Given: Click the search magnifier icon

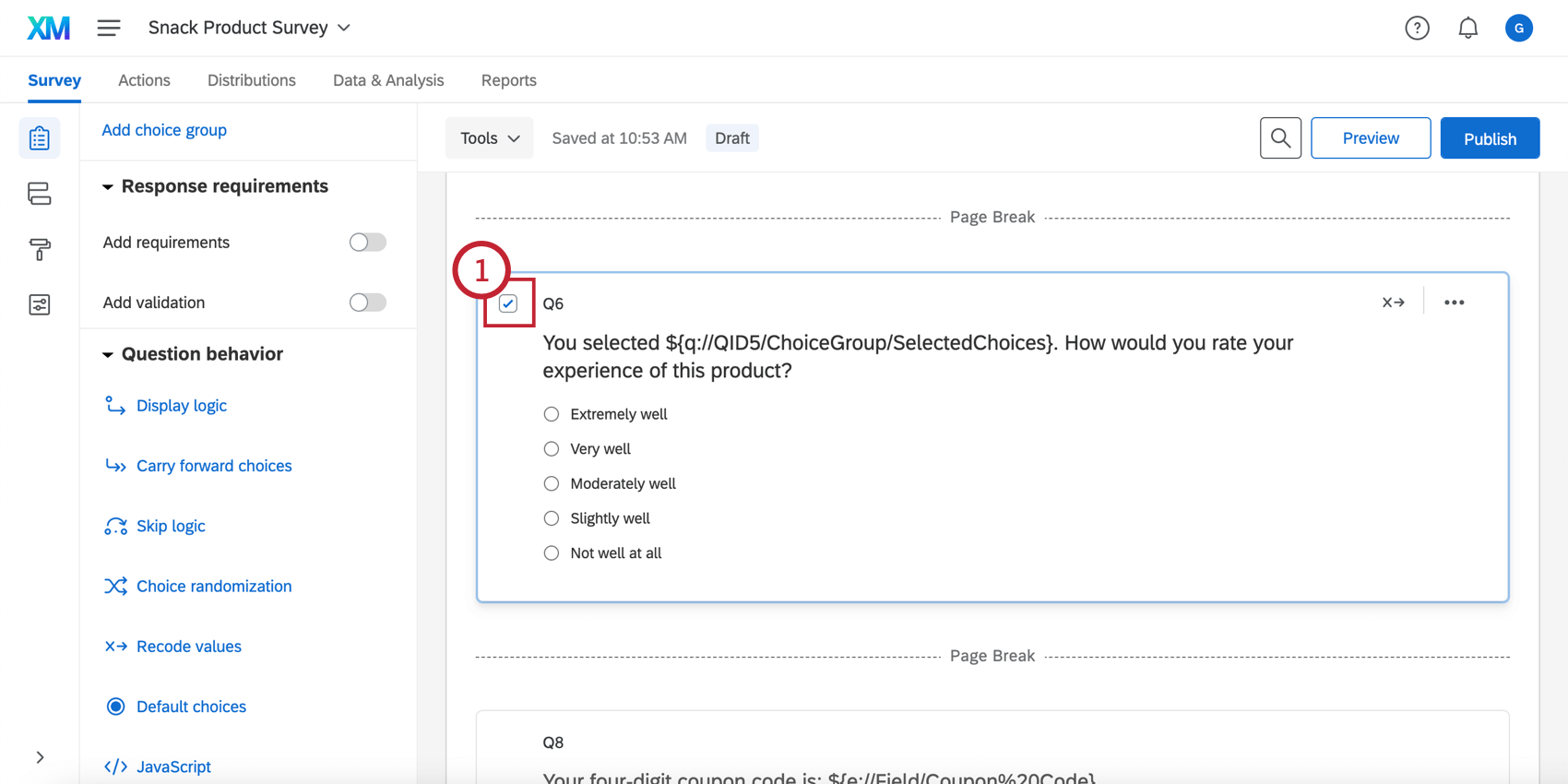Looking at the screenshot, I should (x=1280, y=138).
